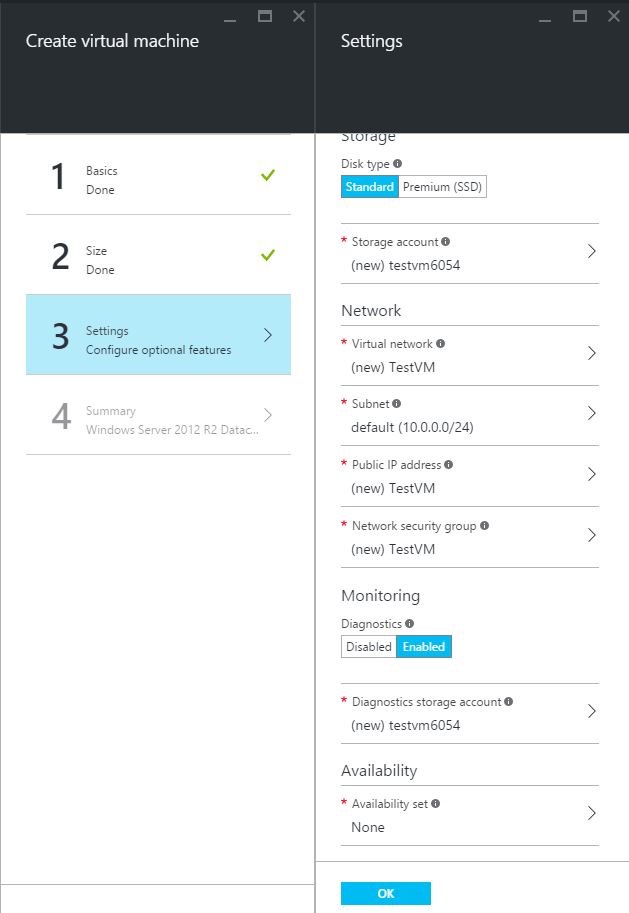Click the Monitoring section heading

click(380, 596)
